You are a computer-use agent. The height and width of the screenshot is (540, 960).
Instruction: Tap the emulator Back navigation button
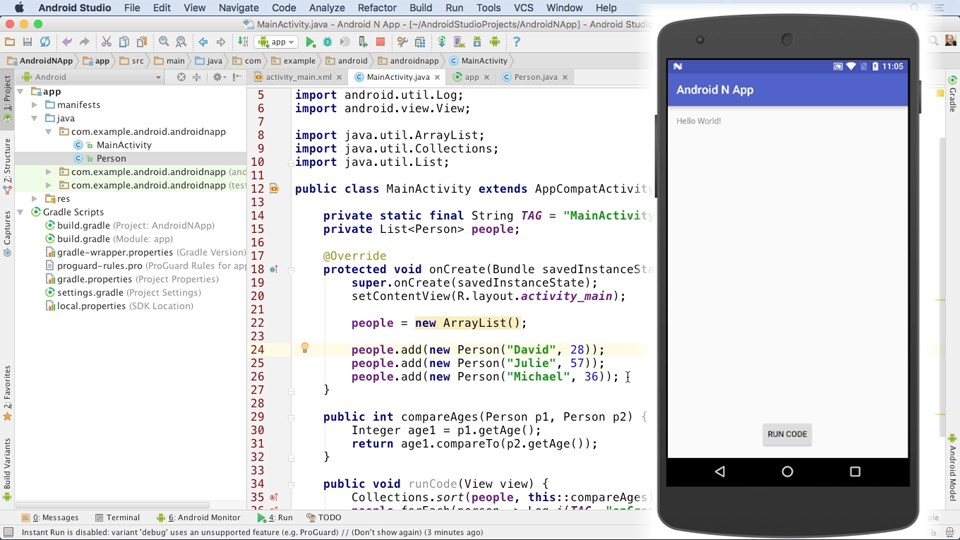(x=720, y=471)
